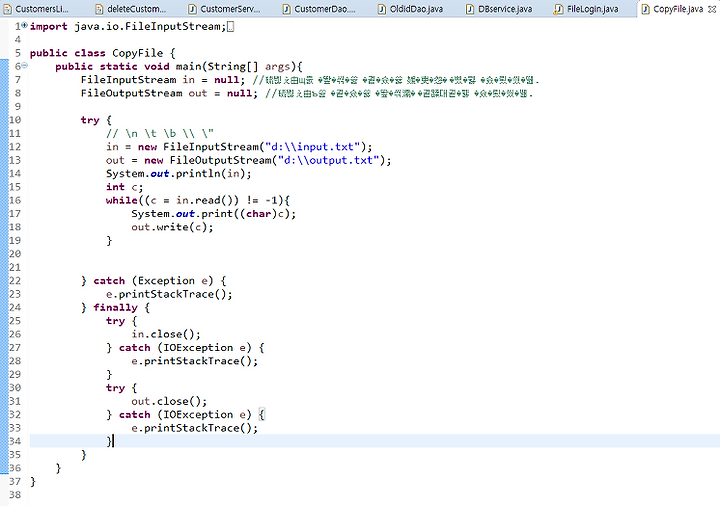Click the text 'public class CopyFile'
The image size is (720, 506).
96,53
